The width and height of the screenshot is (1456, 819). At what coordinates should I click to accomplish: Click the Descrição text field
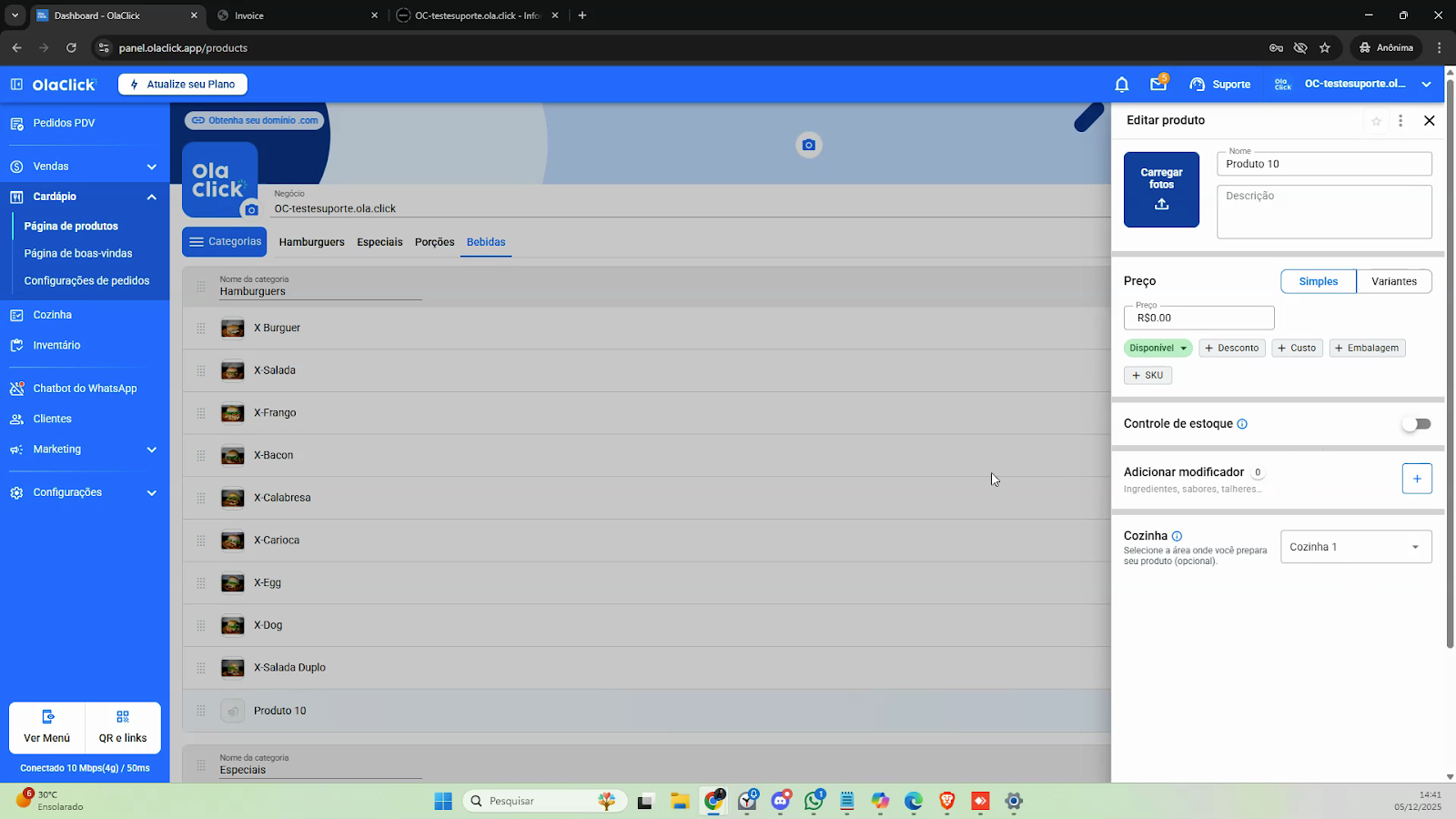click(1323, 212)
